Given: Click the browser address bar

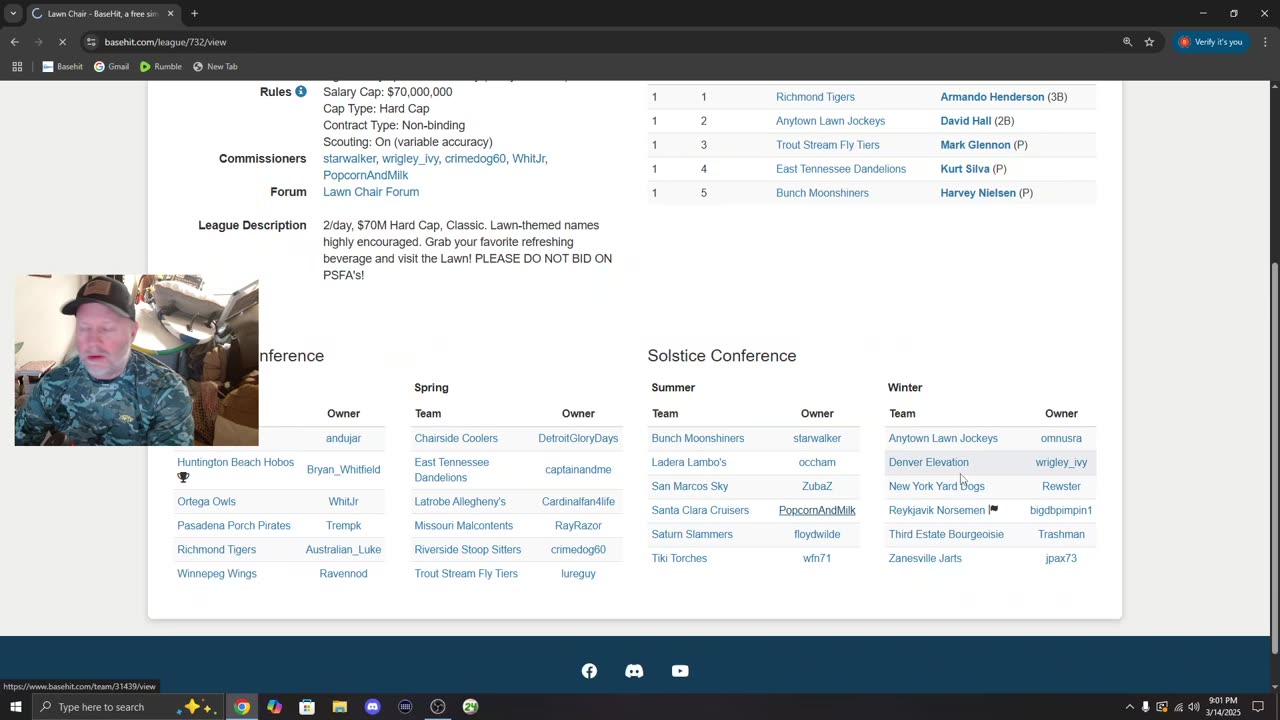Looking at the screenshot, I should 600,42.
